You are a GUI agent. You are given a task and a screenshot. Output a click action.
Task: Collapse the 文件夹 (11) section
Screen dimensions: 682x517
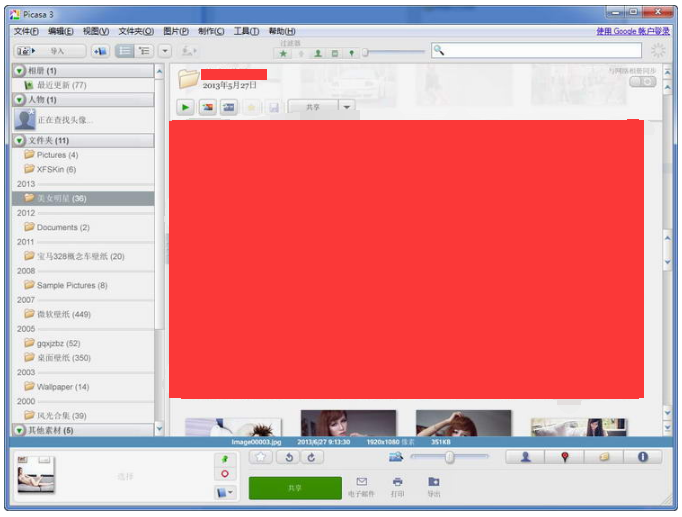[x=19, y=141]
